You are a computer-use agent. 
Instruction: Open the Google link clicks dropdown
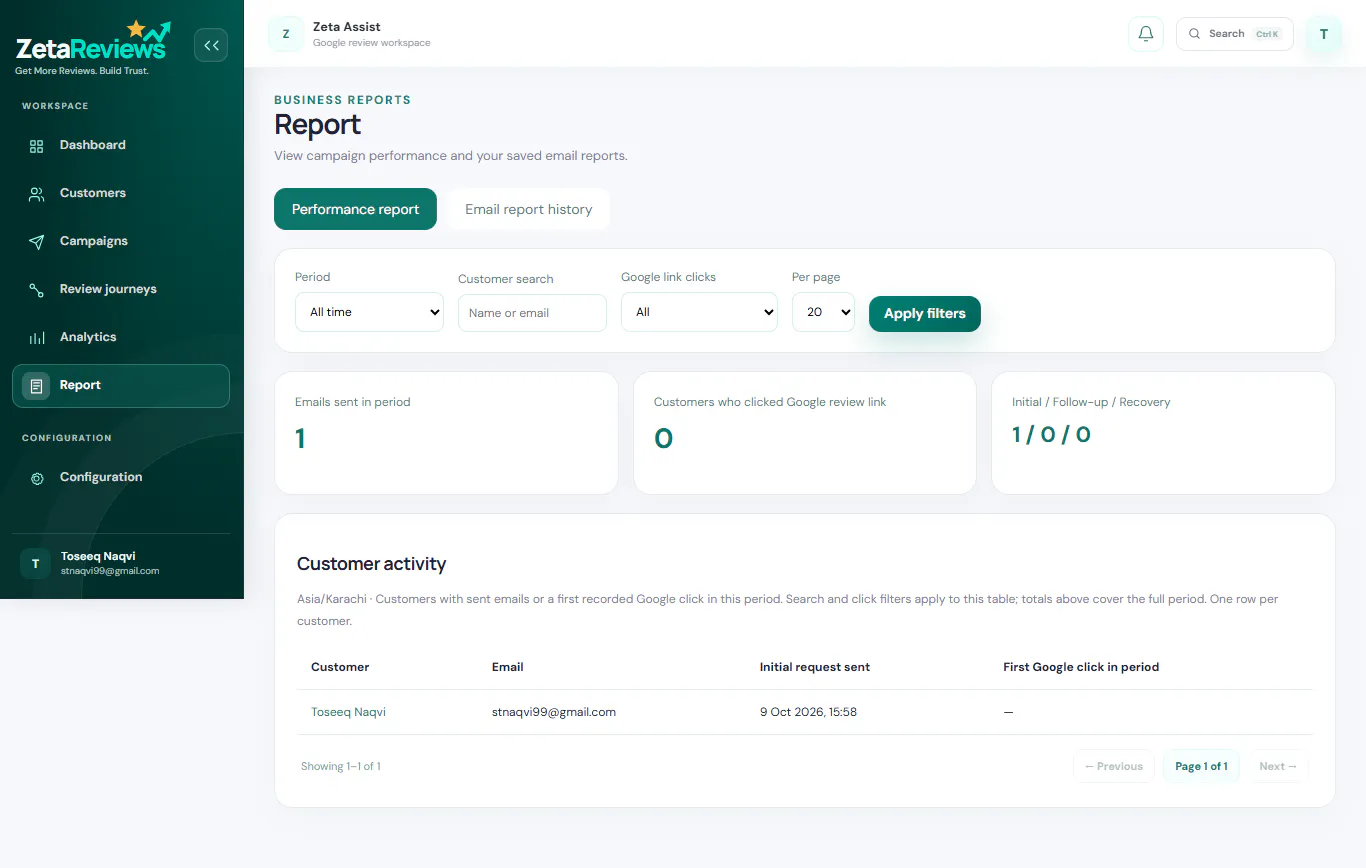click(699, 312)
